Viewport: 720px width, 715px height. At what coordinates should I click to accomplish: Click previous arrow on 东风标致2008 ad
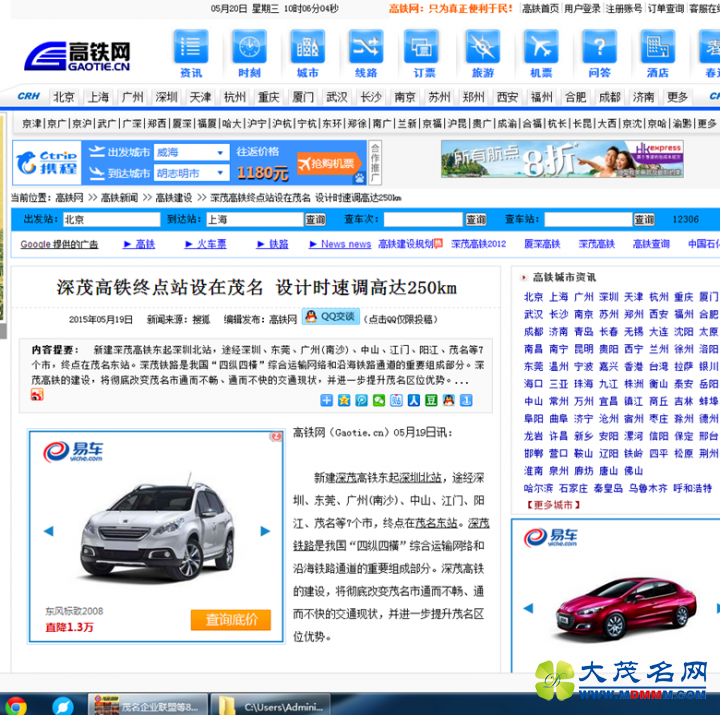point(48,531)
